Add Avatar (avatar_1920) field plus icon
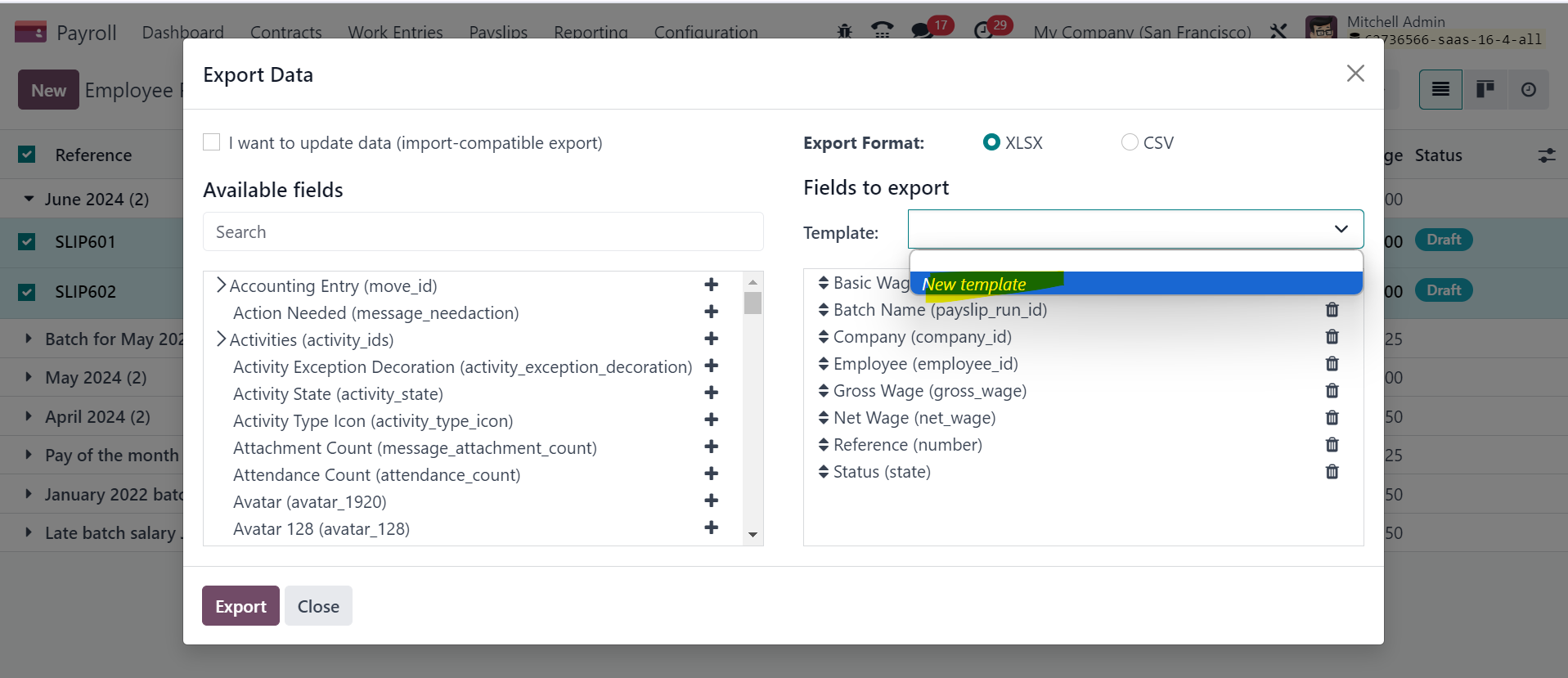Image resolution: width=1568 pixels, height=678 pixels. (712, 501)
